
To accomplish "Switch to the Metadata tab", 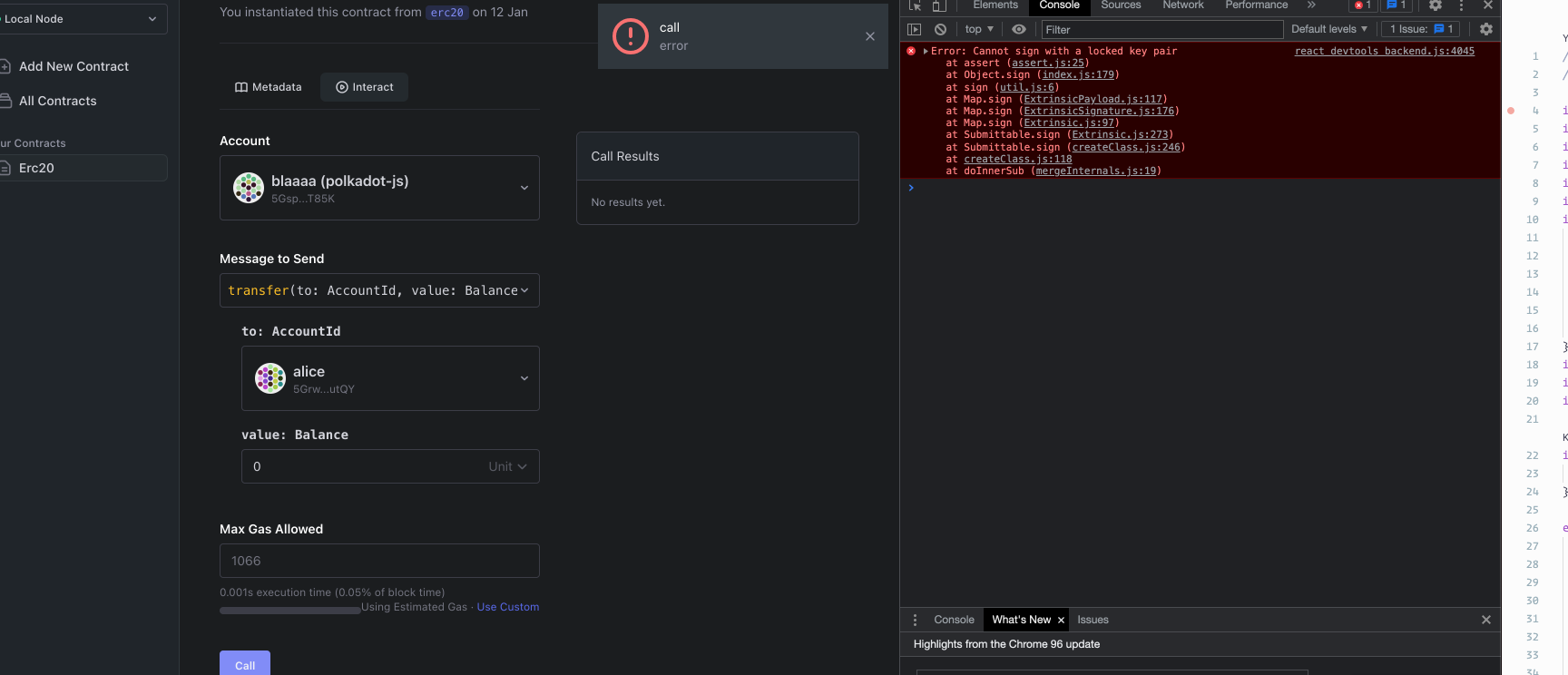I will pos(269,87).
